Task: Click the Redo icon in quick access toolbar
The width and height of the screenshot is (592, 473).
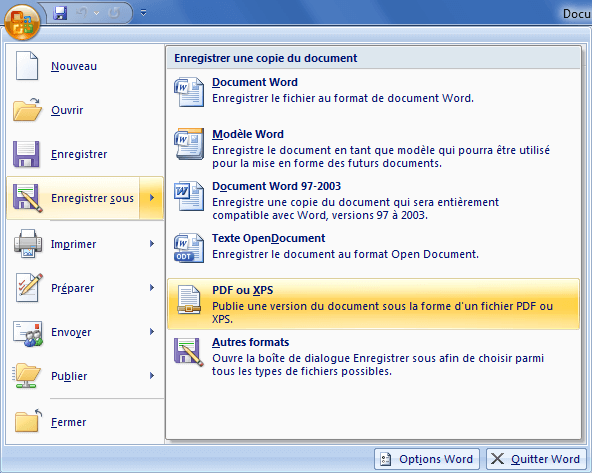Action: [114, 13]
